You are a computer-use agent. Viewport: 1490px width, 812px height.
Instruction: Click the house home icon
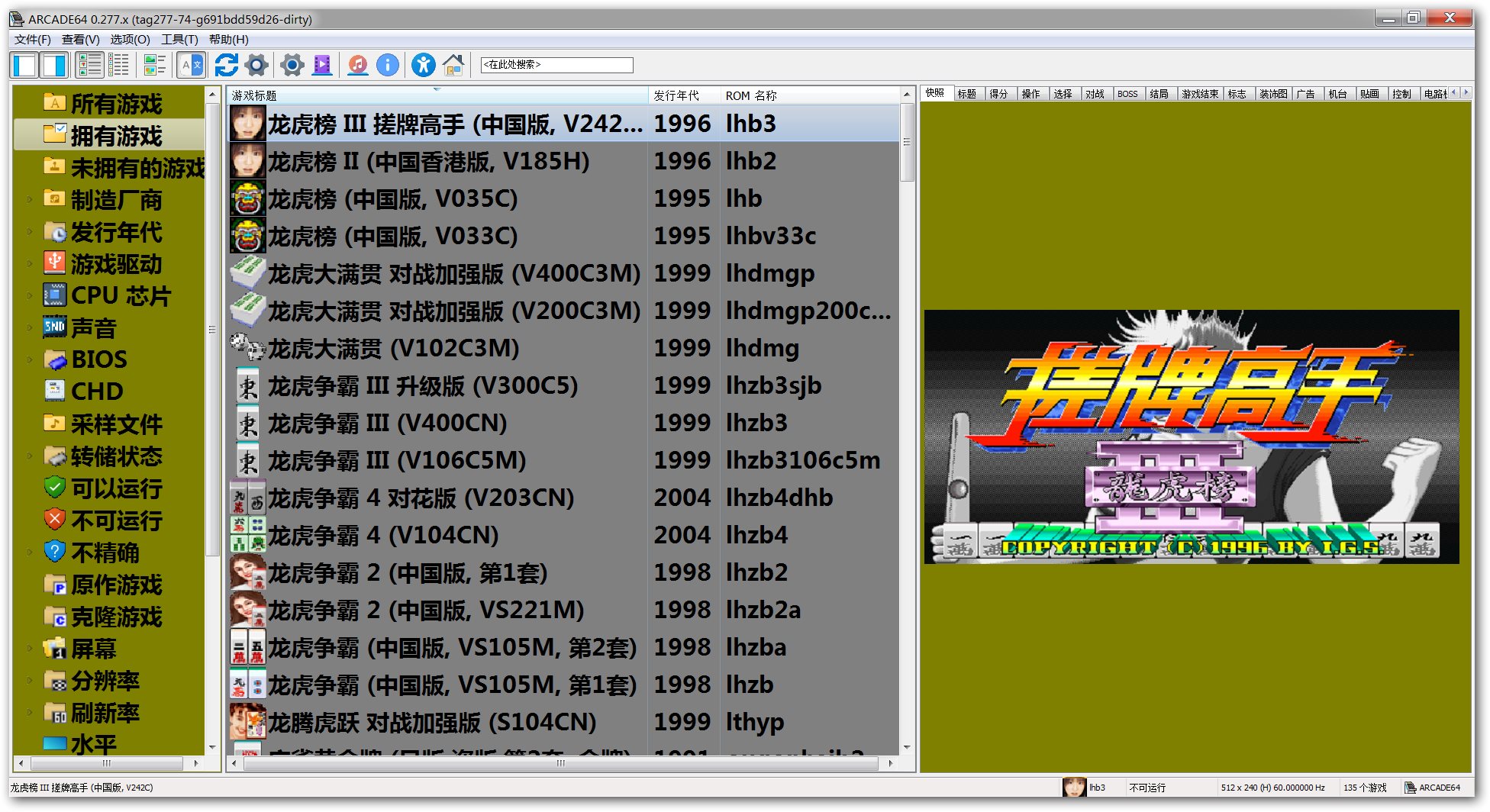453,66
